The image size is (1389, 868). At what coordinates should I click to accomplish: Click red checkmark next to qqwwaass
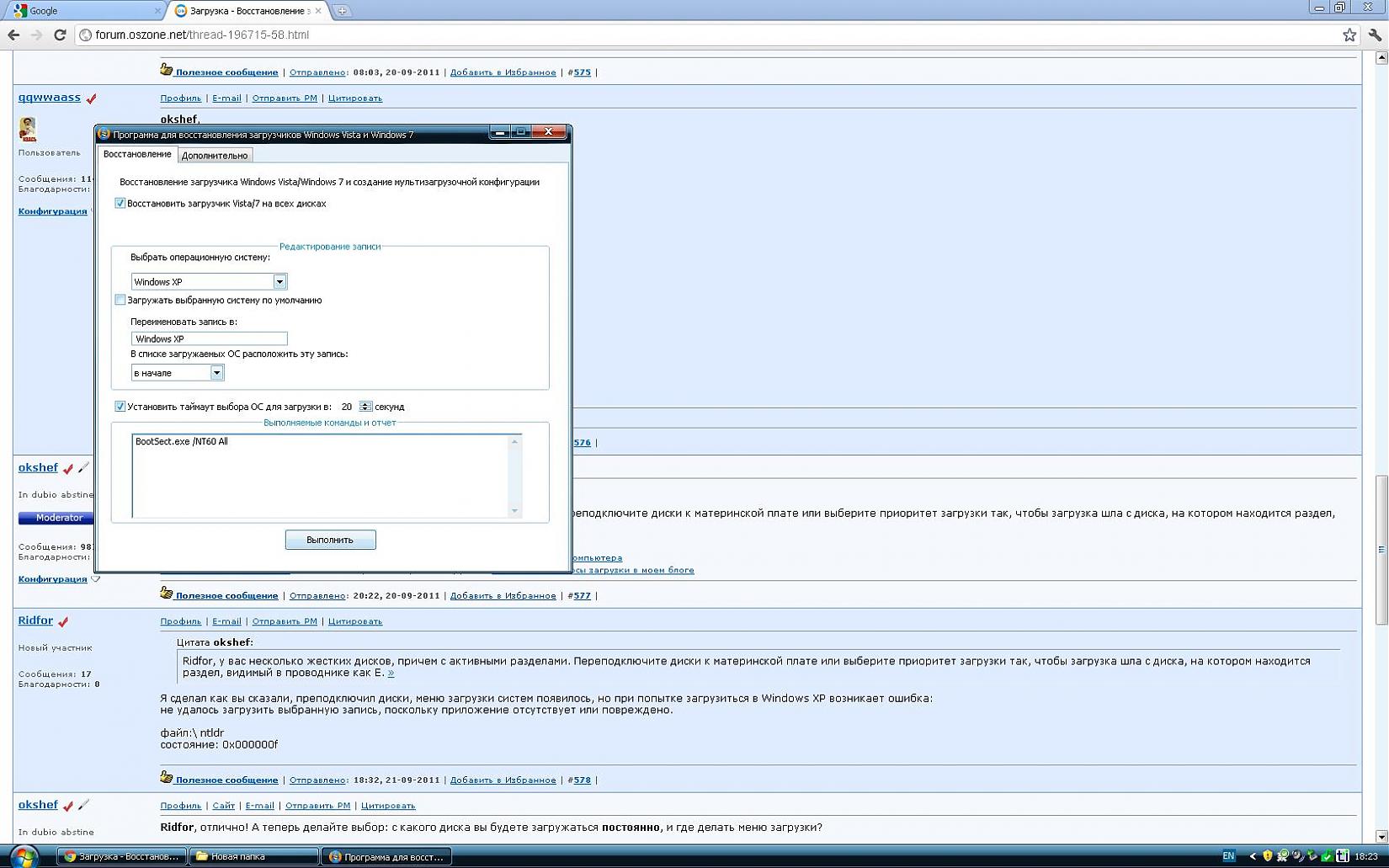pyautogui.click(x=91, y=99)
